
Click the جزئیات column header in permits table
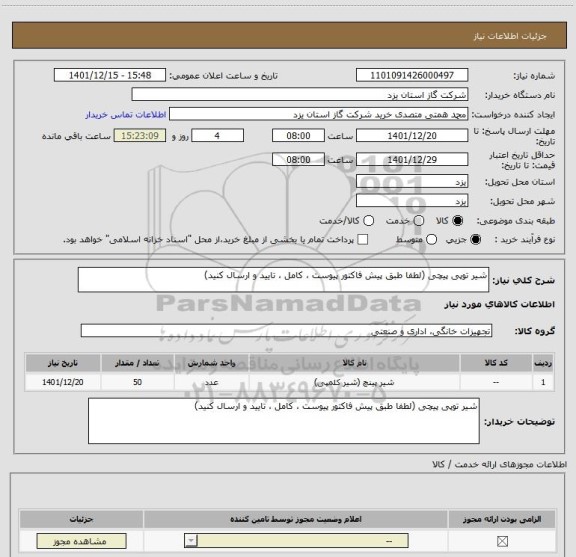click(81, 519)
